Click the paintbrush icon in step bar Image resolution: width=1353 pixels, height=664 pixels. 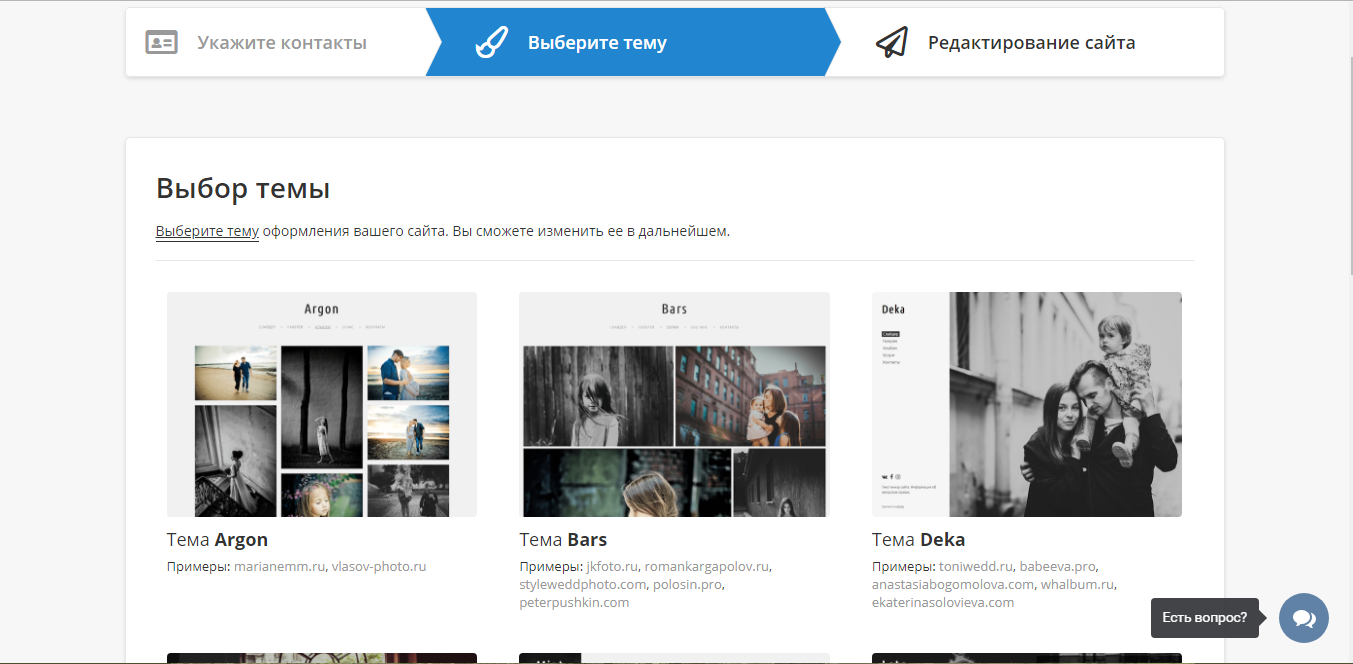point(491,43)
